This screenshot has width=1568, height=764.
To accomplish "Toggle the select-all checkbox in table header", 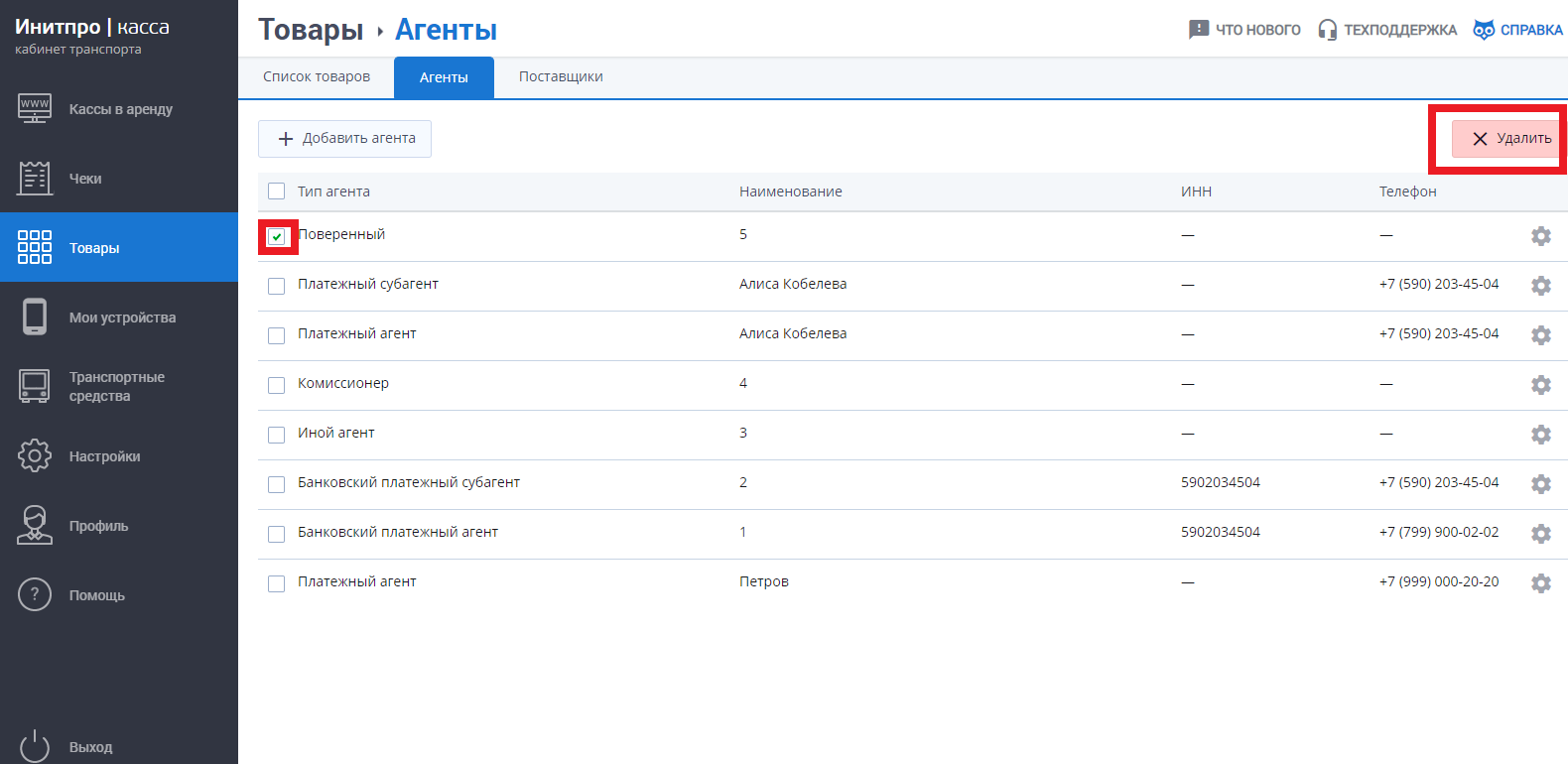I will click(x=277, y=191).
